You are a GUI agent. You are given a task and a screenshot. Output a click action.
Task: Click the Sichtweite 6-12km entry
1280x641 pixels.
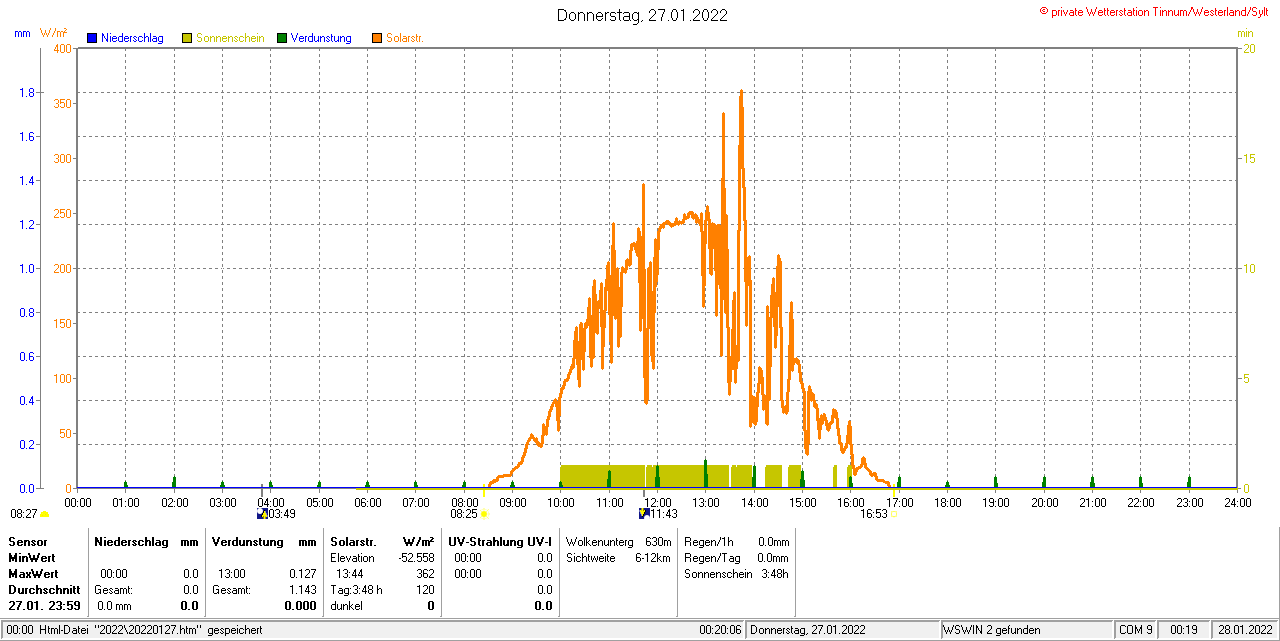tap(618, 557)
